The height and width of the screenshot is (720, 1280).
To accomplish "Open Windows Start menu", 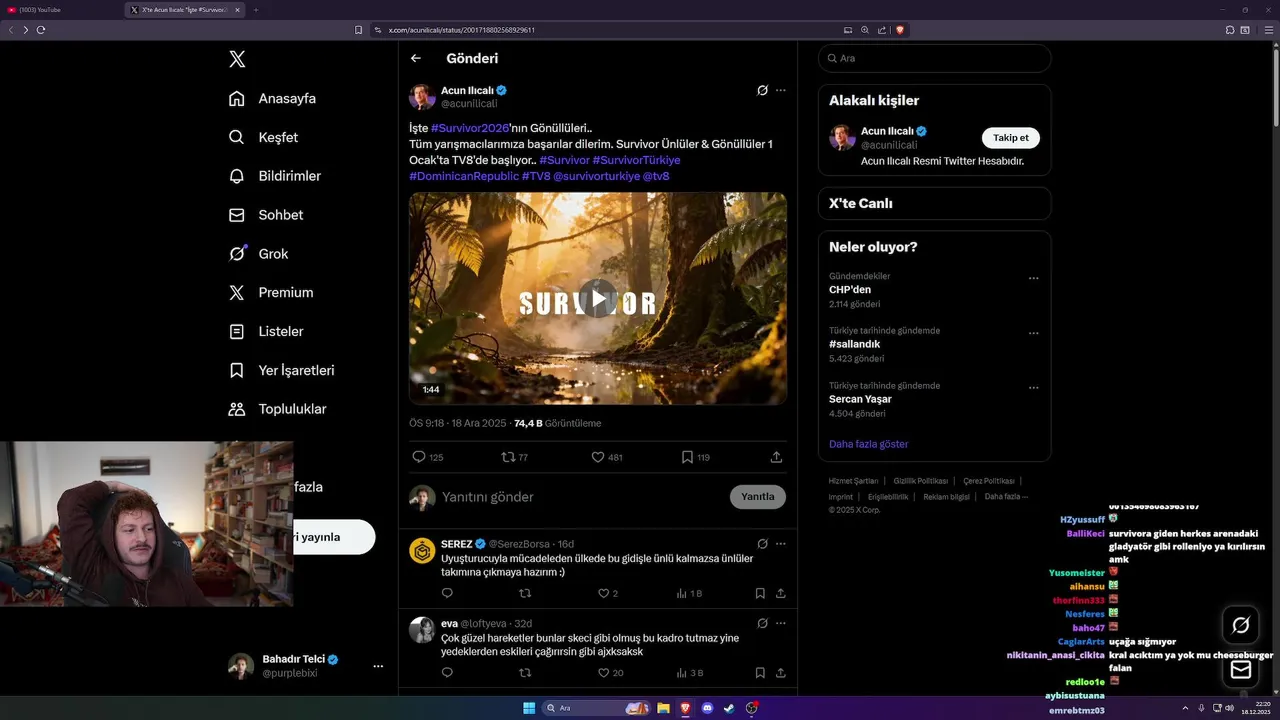I will coord(529,708).
